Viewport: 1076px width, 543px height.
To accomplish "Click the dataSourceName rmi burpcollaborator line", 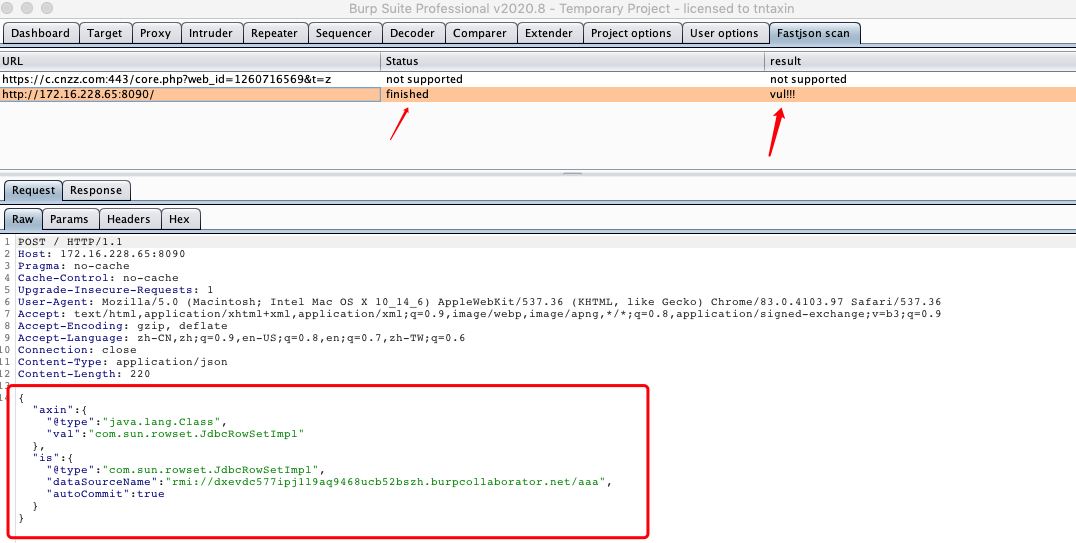I will [x=329, y=482].
